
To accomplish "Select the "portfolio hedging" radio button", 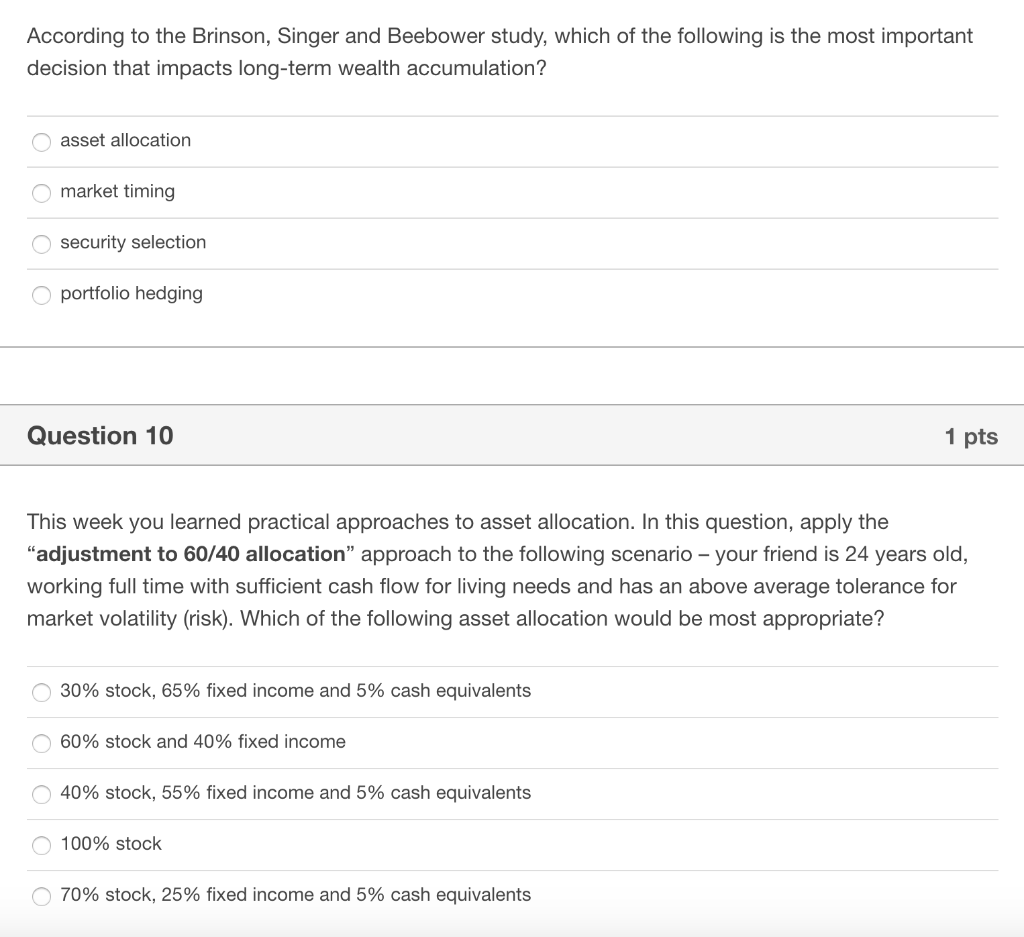I will [x=41, y=295].
